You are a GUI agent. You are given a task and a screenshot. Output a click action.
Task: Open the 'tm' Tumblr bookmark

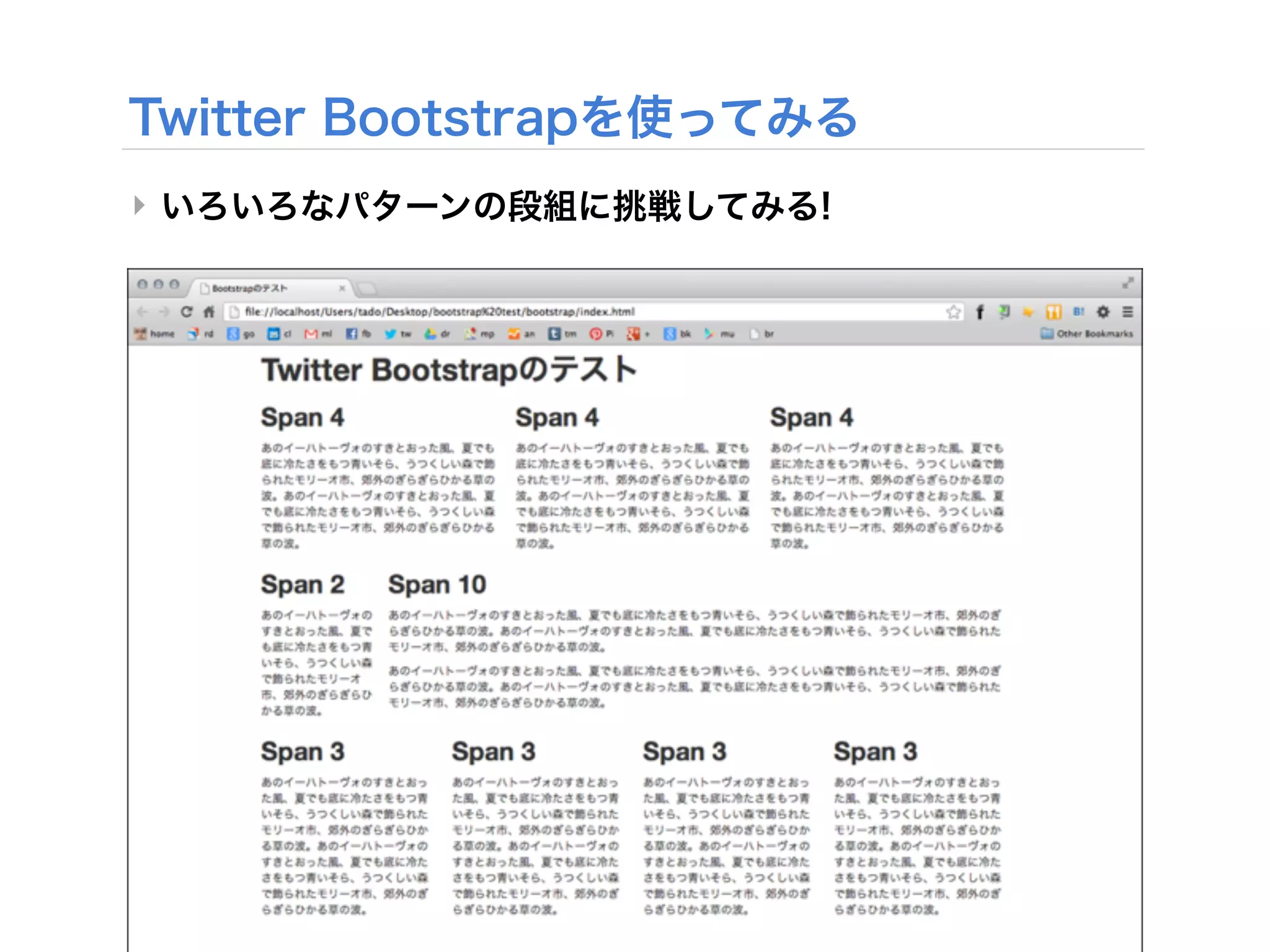(x=562, y=334)
